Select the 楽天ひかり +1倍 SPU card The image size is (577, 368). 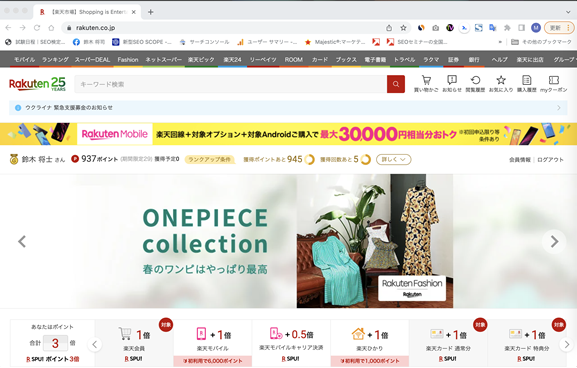tap(370, 343)
